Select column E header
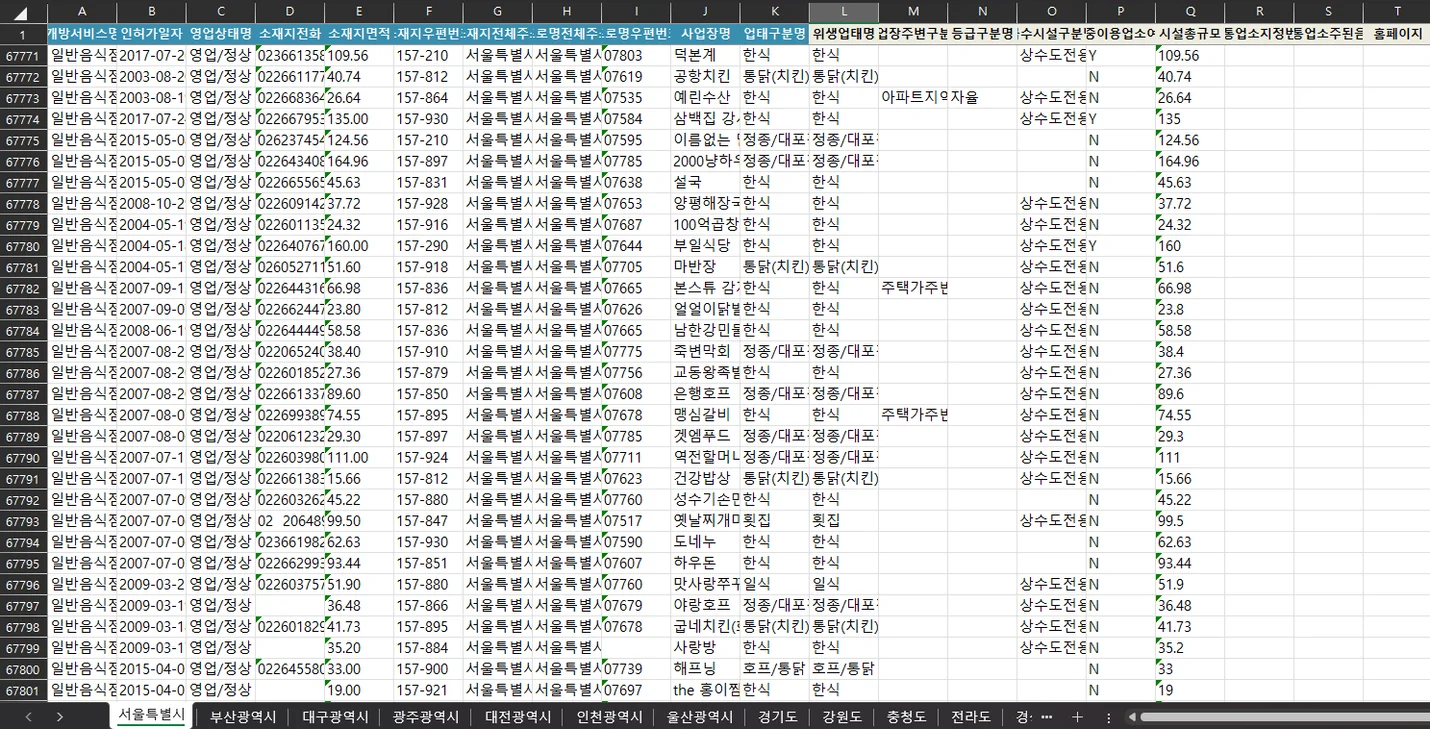1430x729 pixels. click(x=359, y=12)
